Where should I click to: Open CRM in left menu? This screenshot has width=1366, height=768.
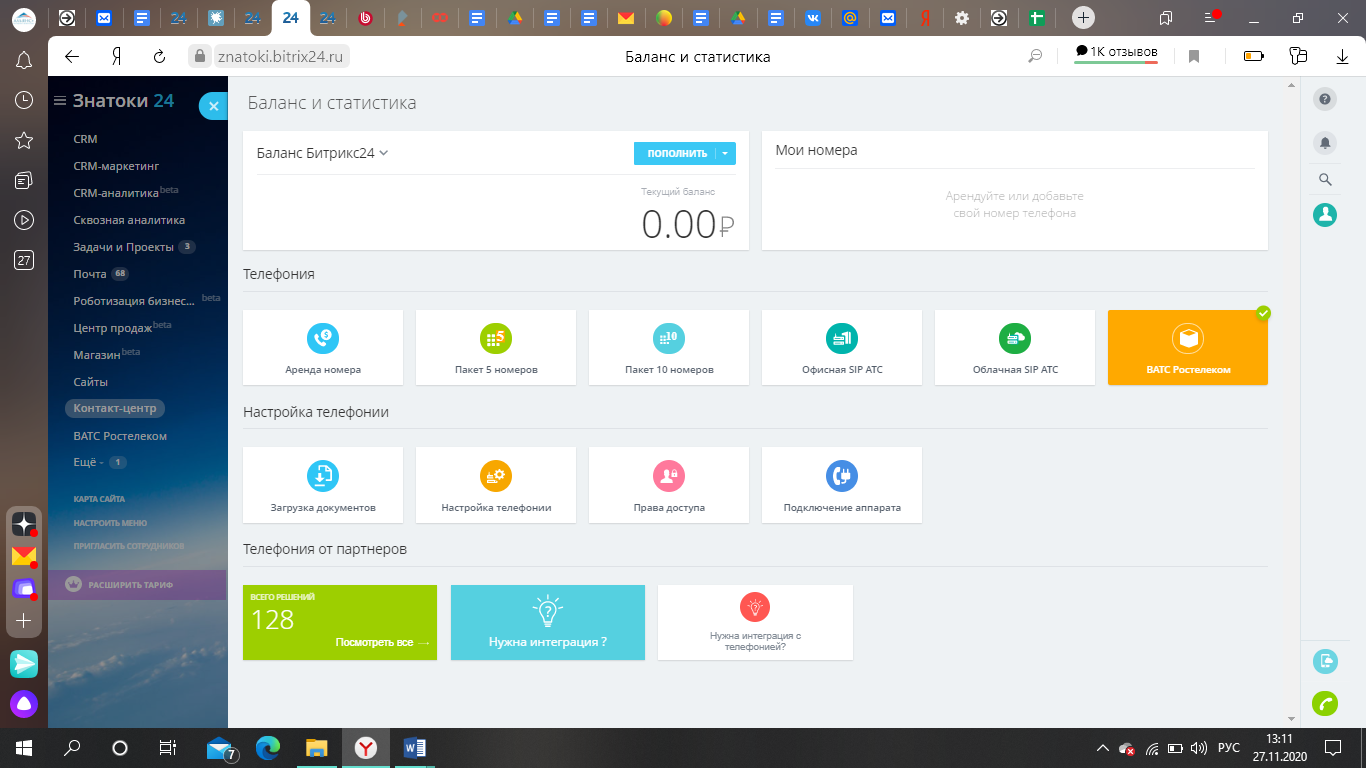(85, 139)
